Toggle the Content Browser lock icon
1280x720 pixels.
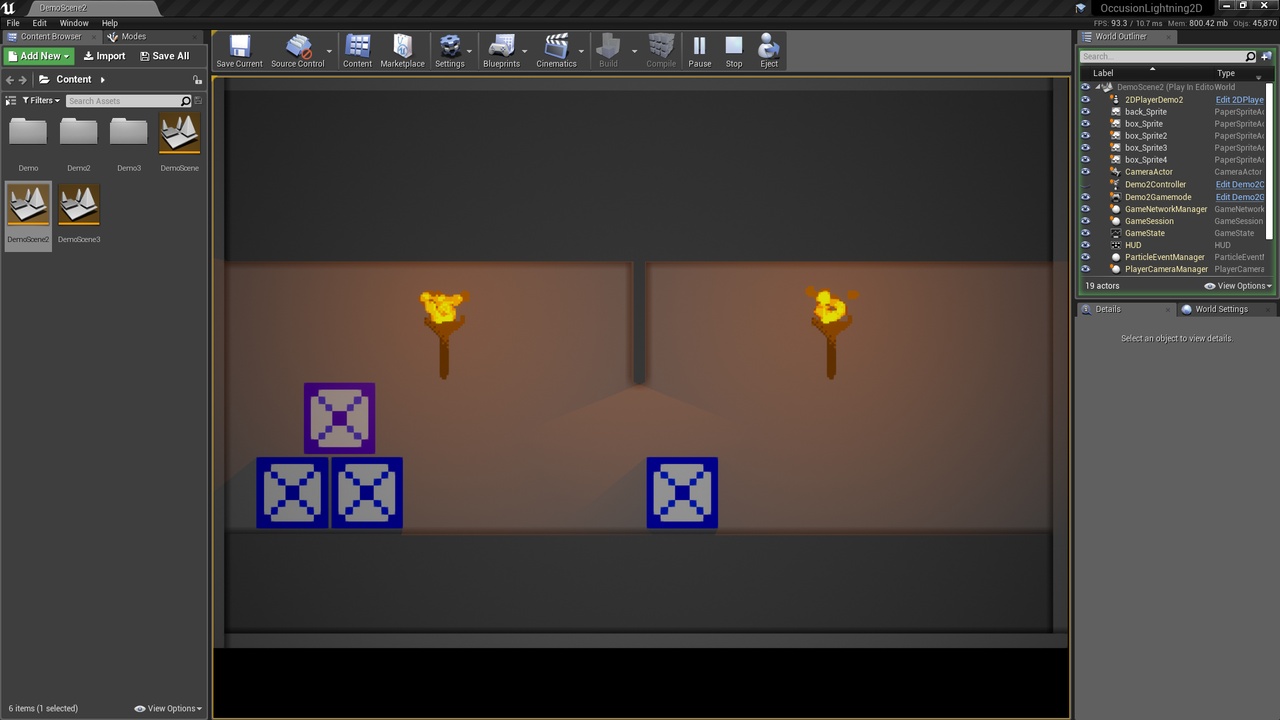click(197, 80)
